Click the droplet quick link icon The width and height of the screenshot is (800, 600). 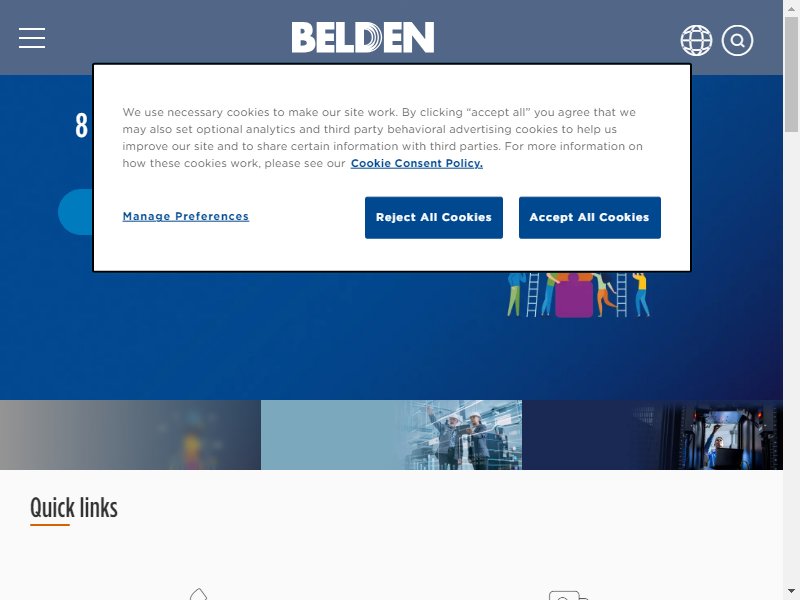(x=198, y=594)
